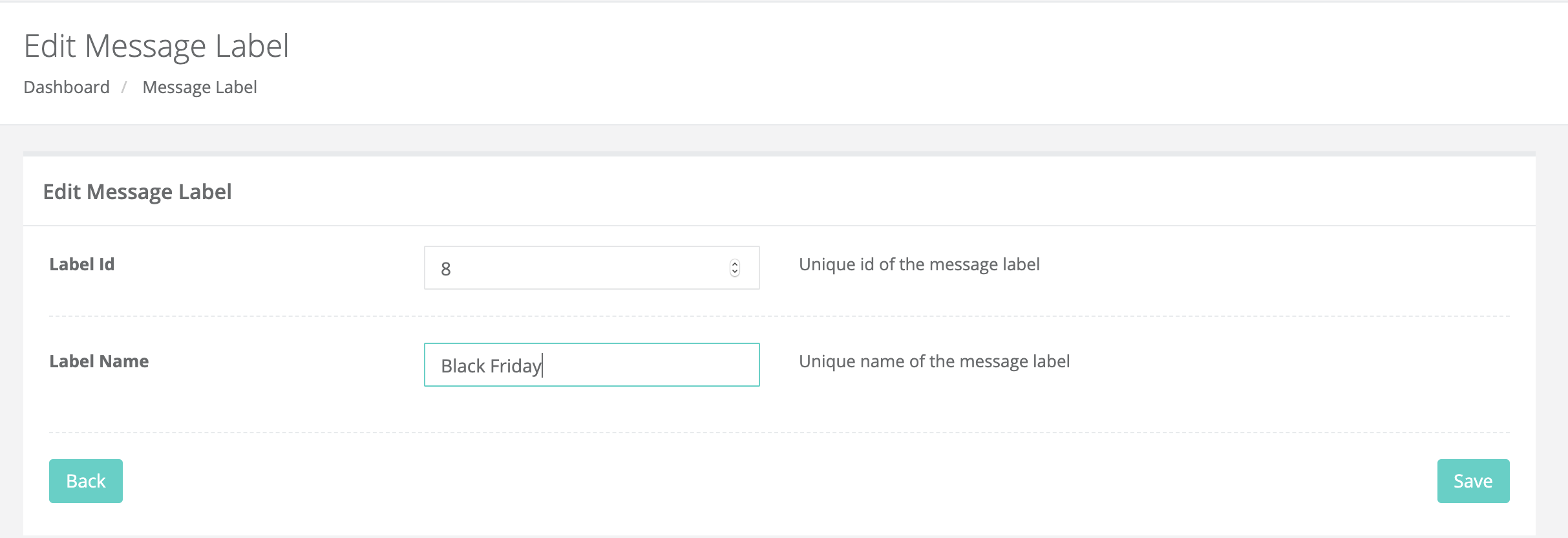Select the Label Name field label text
This screenshot has width=1568, height=538.
pyautogui.click(x=99, y=361)
